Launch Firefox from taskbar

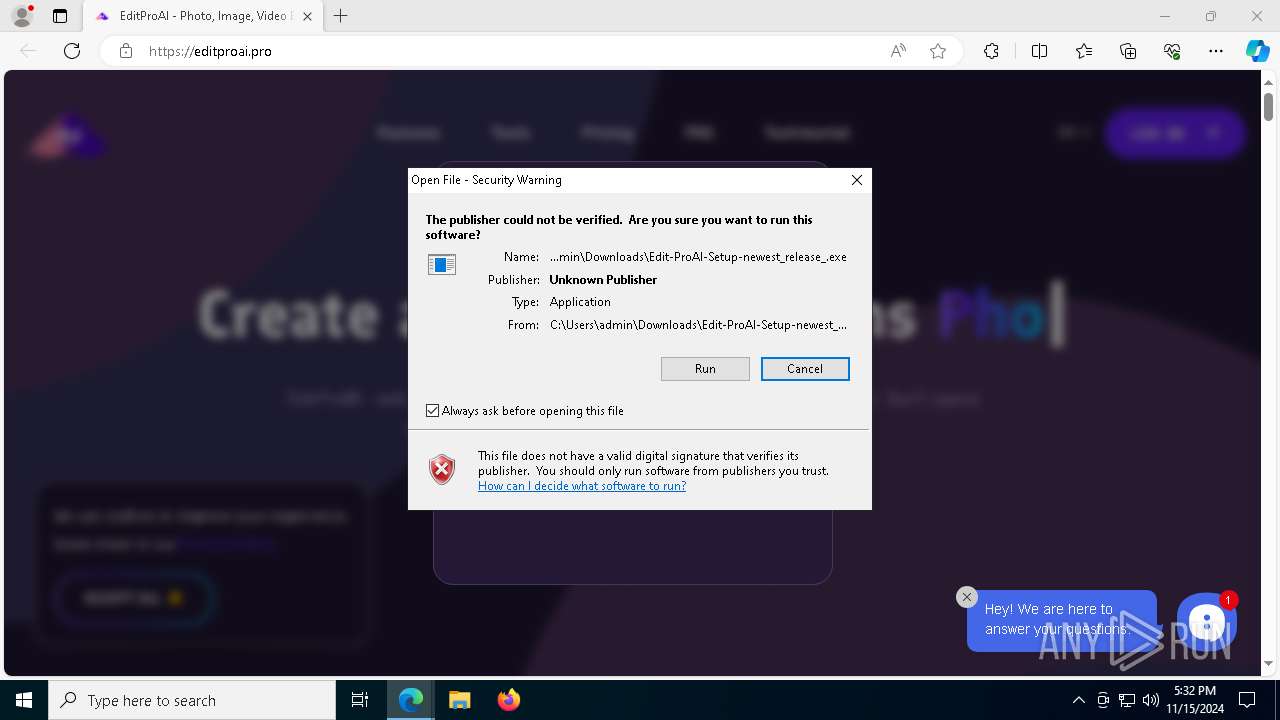[508, 700]
